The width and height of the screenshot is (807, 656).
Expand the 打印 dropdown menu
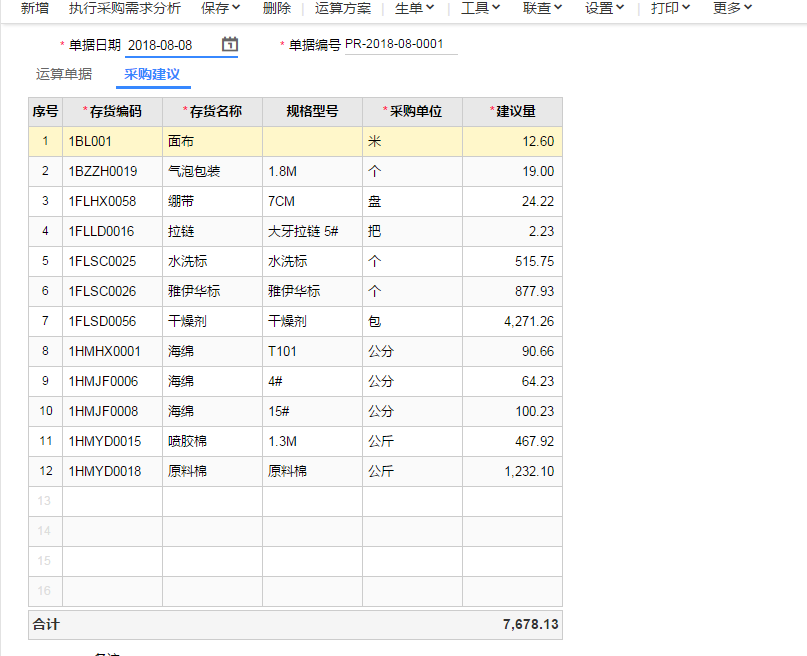tap(670, 8)
